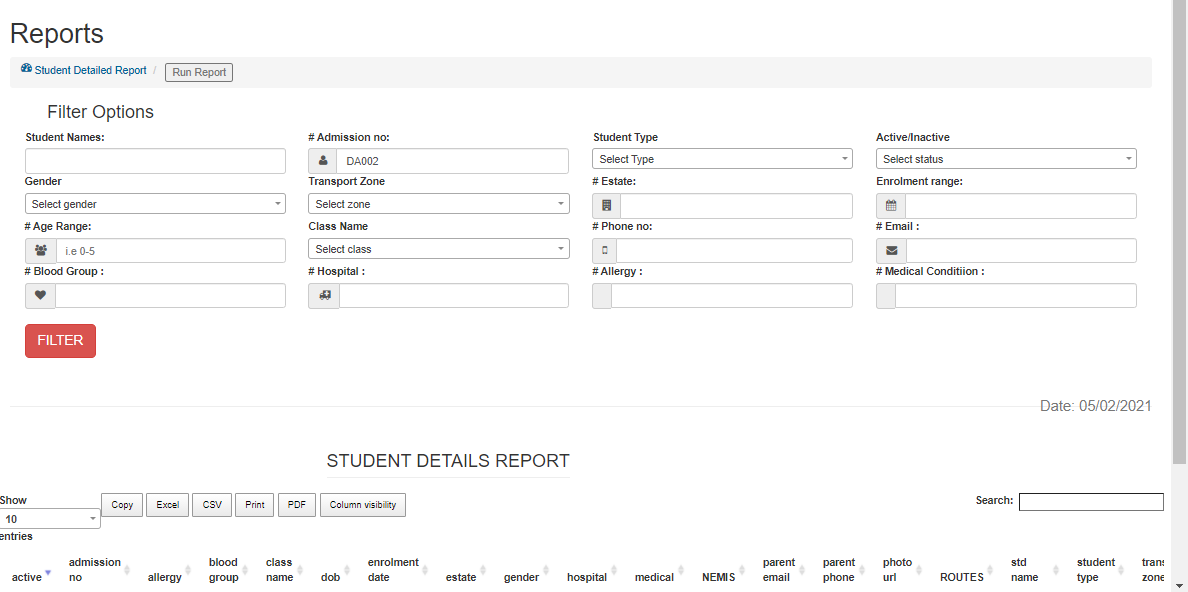Click the ambulance icon beside Hospital field
This screenshot has width=1188, height=592.
coord(324,296)
